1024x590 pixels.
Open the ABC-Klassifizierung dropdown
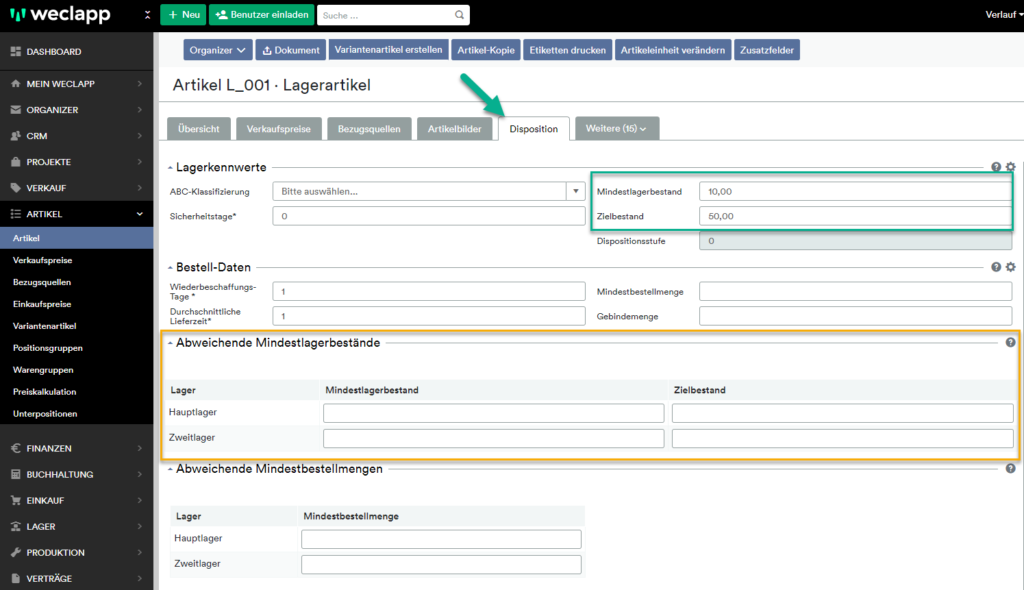coord(575,191)
